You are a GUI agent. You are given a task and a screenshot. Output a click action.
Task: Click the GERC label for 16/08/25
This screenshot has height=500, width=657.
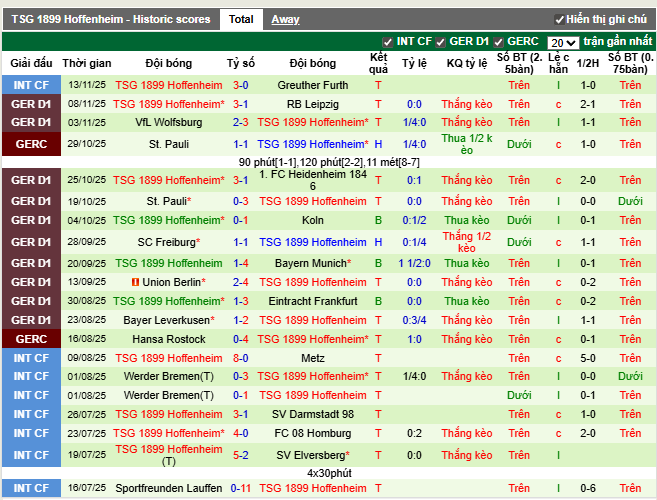click(x=31, y=339)
